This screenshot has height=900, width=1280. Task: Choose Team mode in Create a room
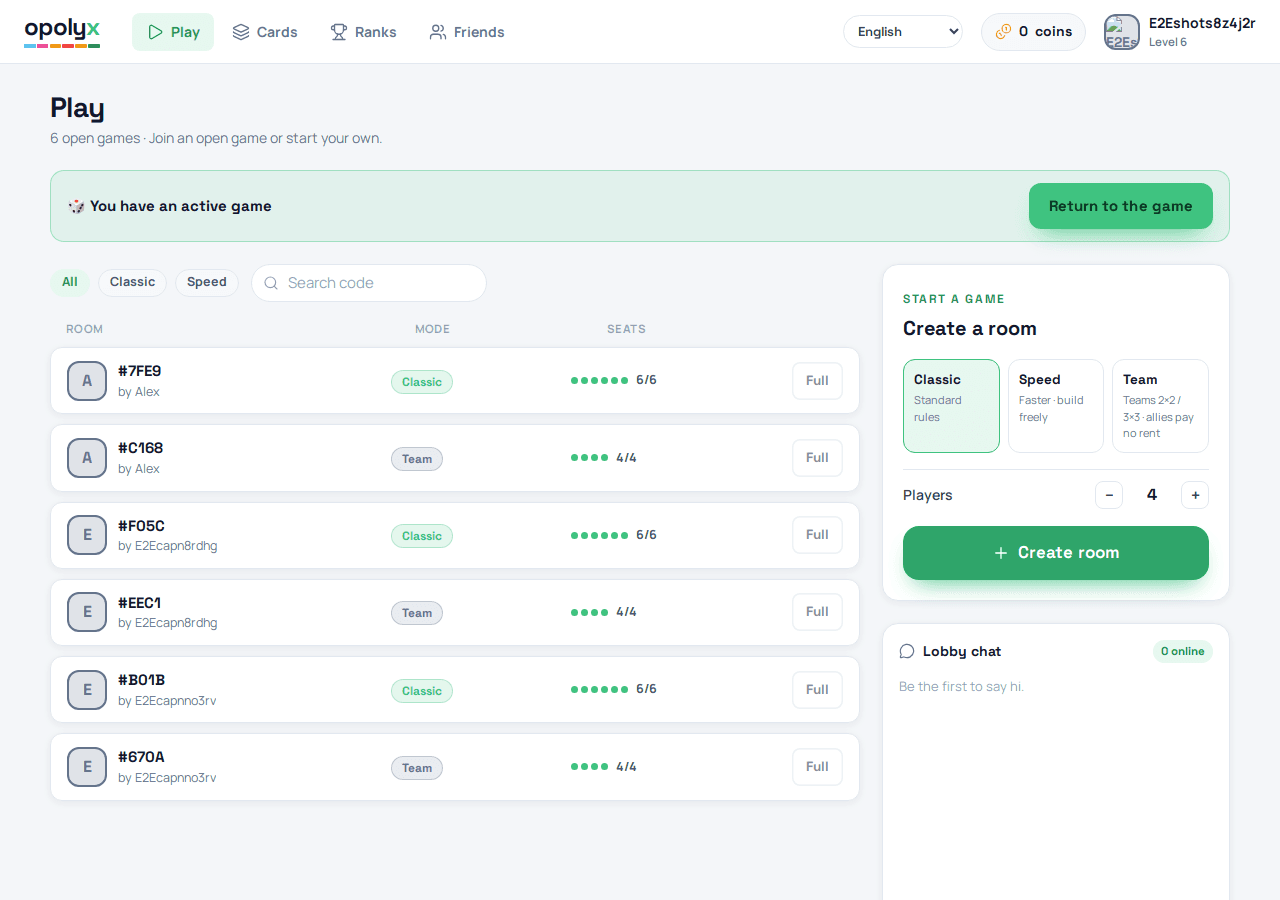1160,406
